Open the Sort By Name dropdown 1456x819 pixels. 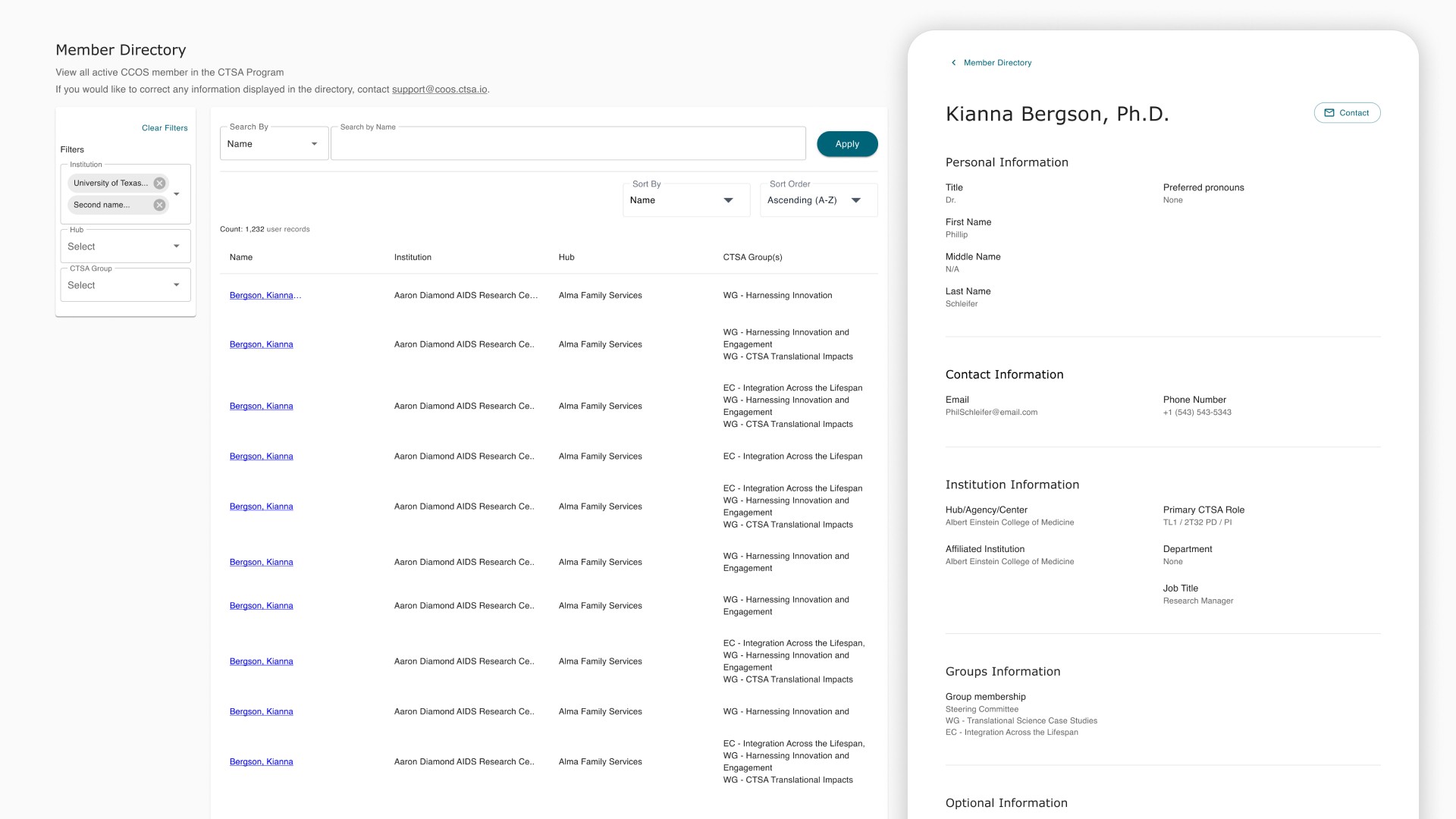[x=686, y=200]
